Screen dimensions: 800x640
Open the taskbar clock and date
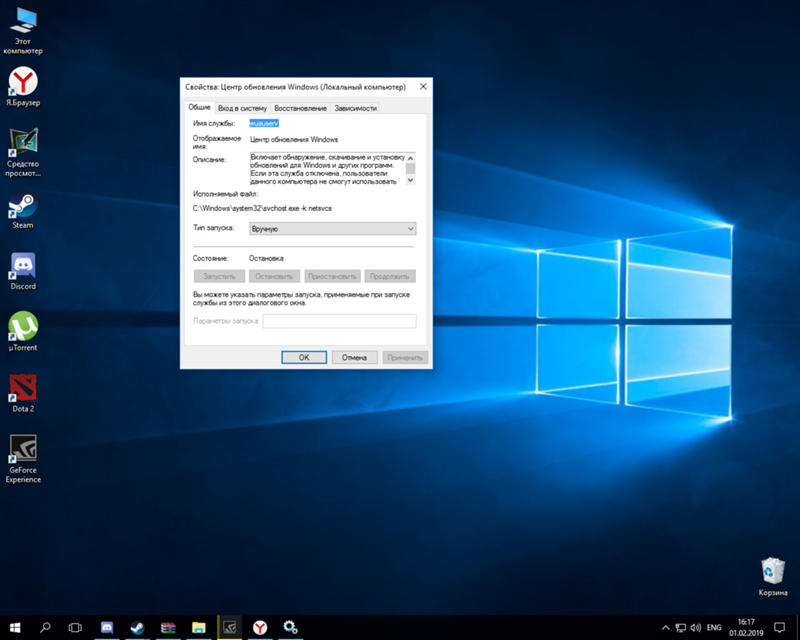click(x=746, y=628)
